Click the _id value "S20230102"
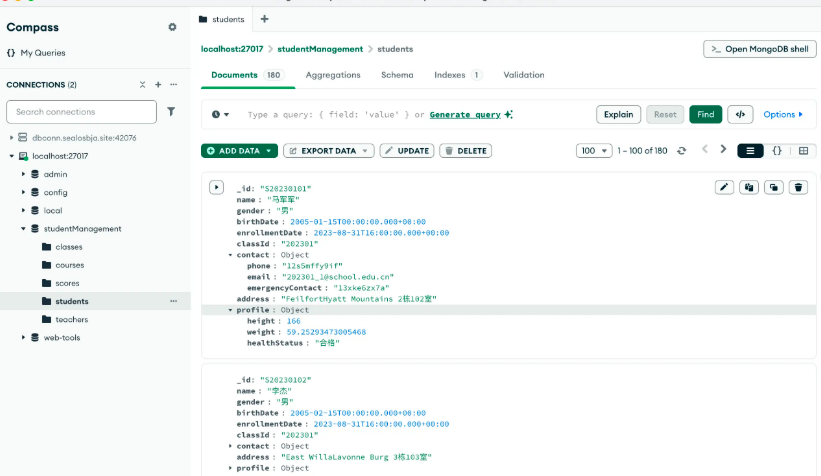821x476 pixels. pos(285,380)
